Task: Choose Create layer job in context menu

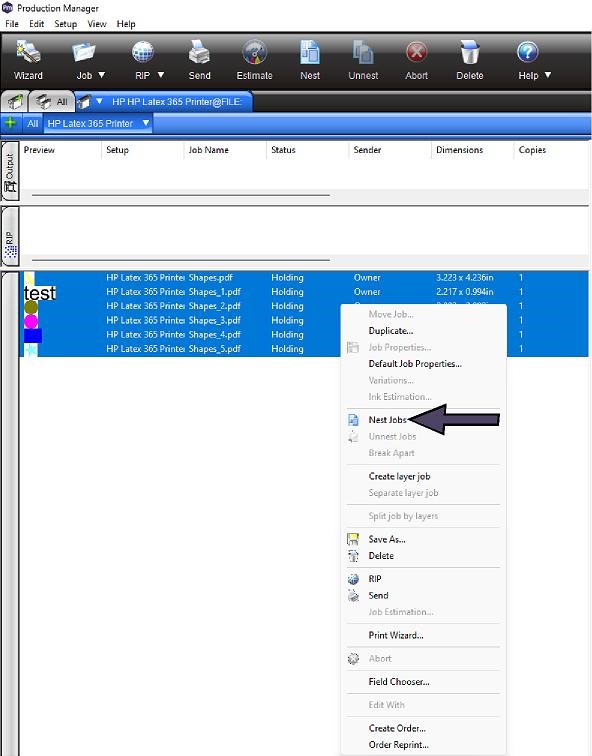Action: 399,476
